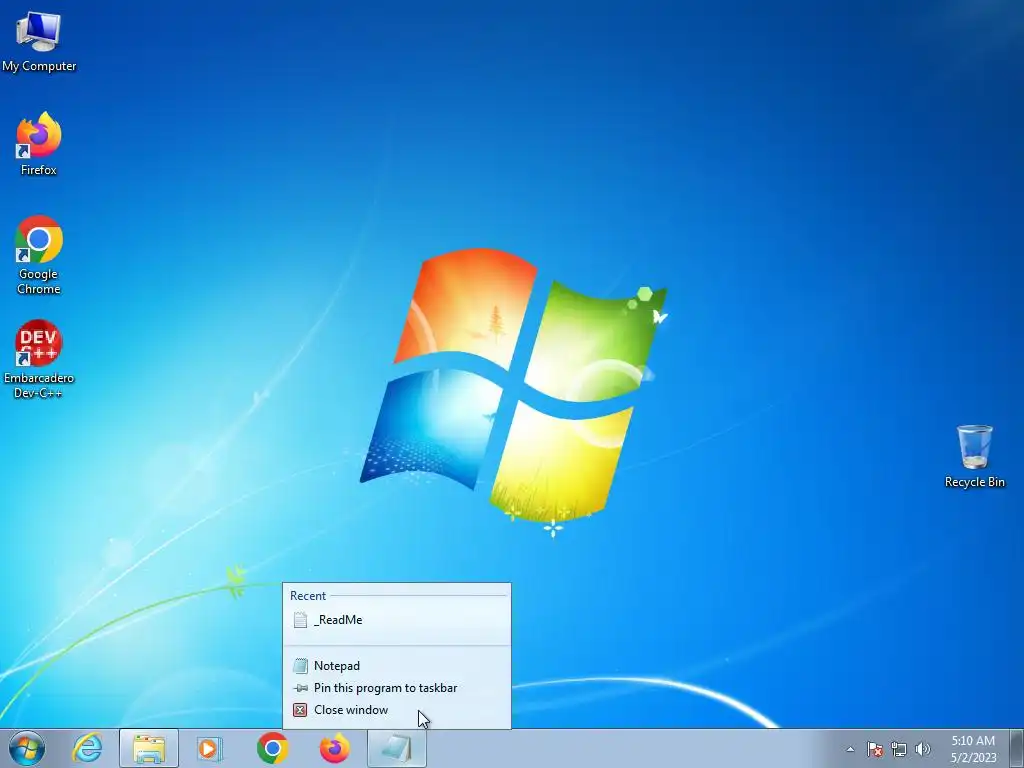Open the Action Center flag icon
1024x768 pixels.
pos(874,749)
